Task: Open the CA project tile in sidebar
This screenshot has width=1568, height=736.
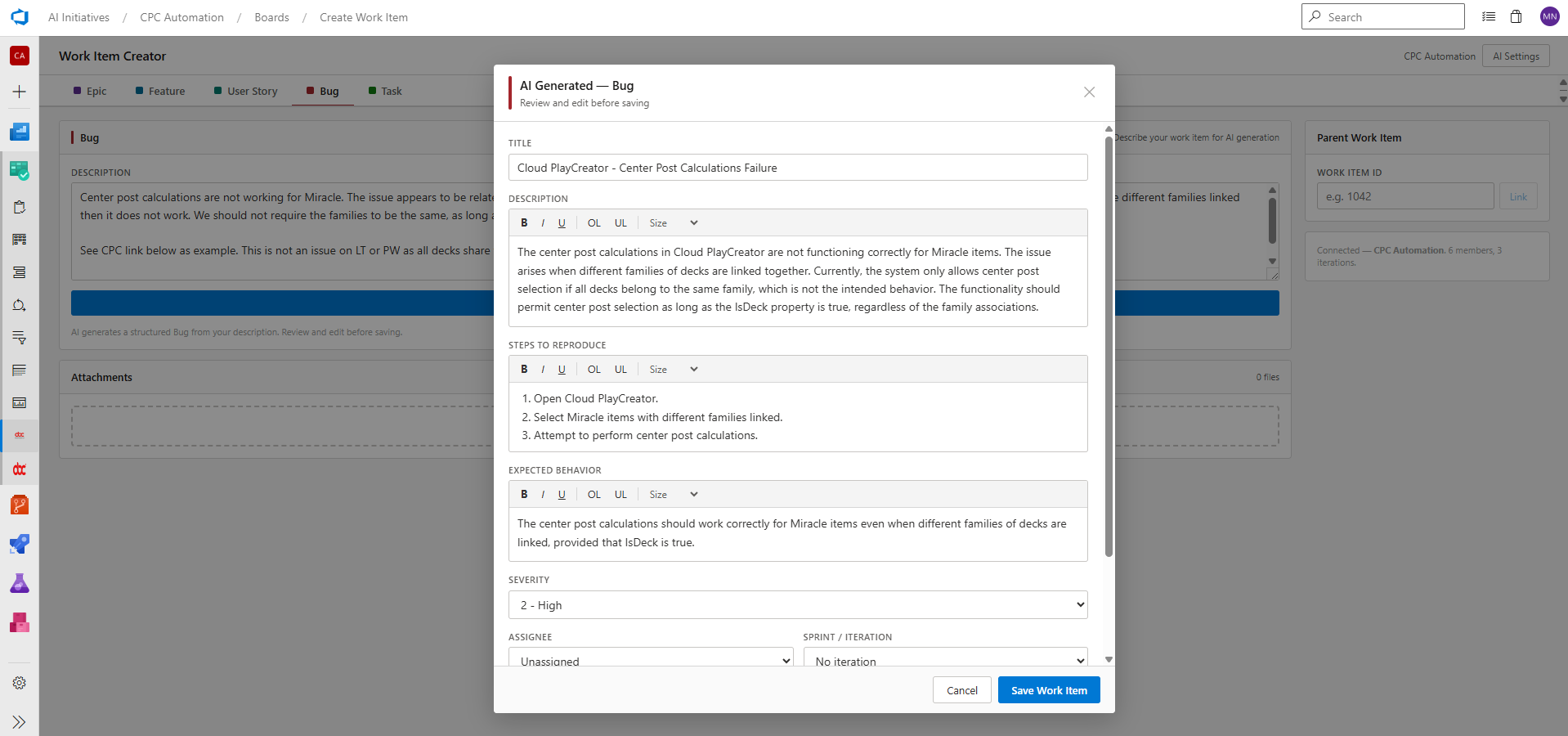Action: [20, 56]
